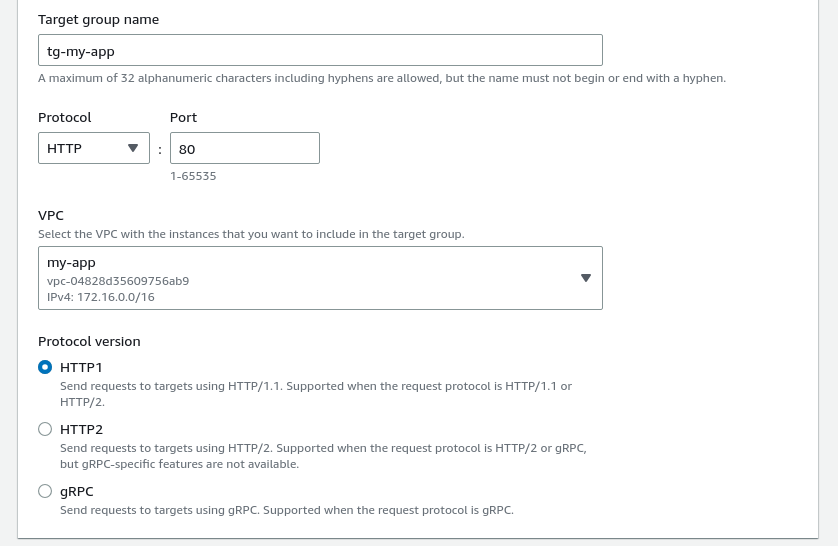
Task: Click the 'Protocol version' heading
Action: pyautogui.click(x=89, y=341)
